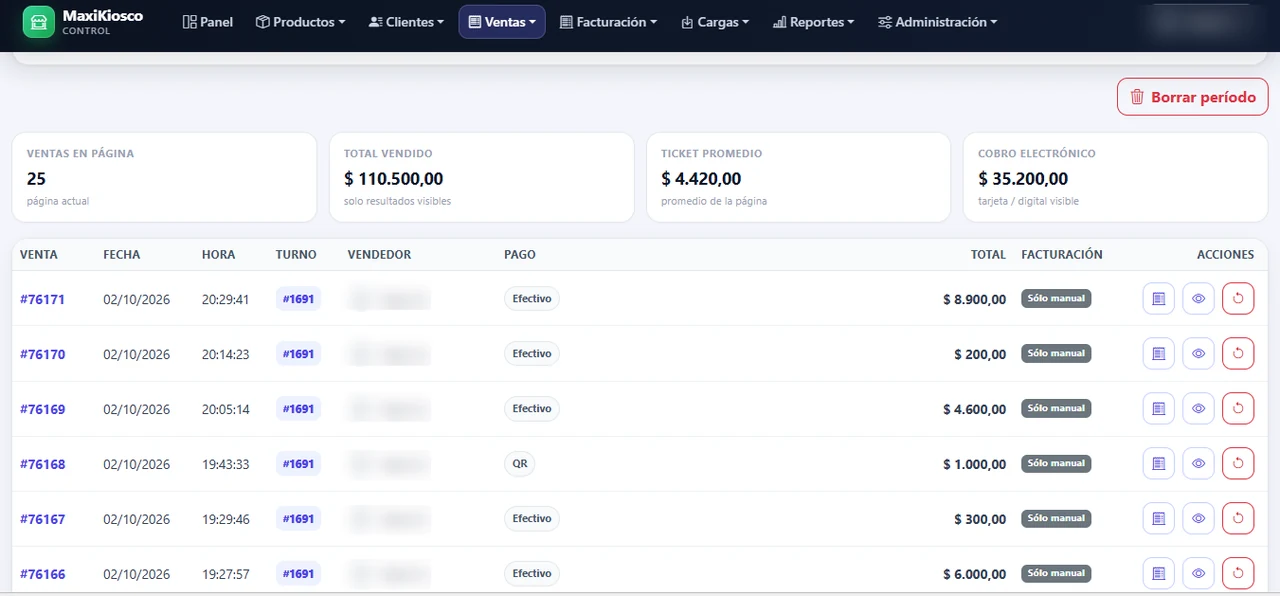The height and width of the screenshot is (596, 1280).
Task: Click the MaxiKiosco store logo icon
Action: point(38,22)
